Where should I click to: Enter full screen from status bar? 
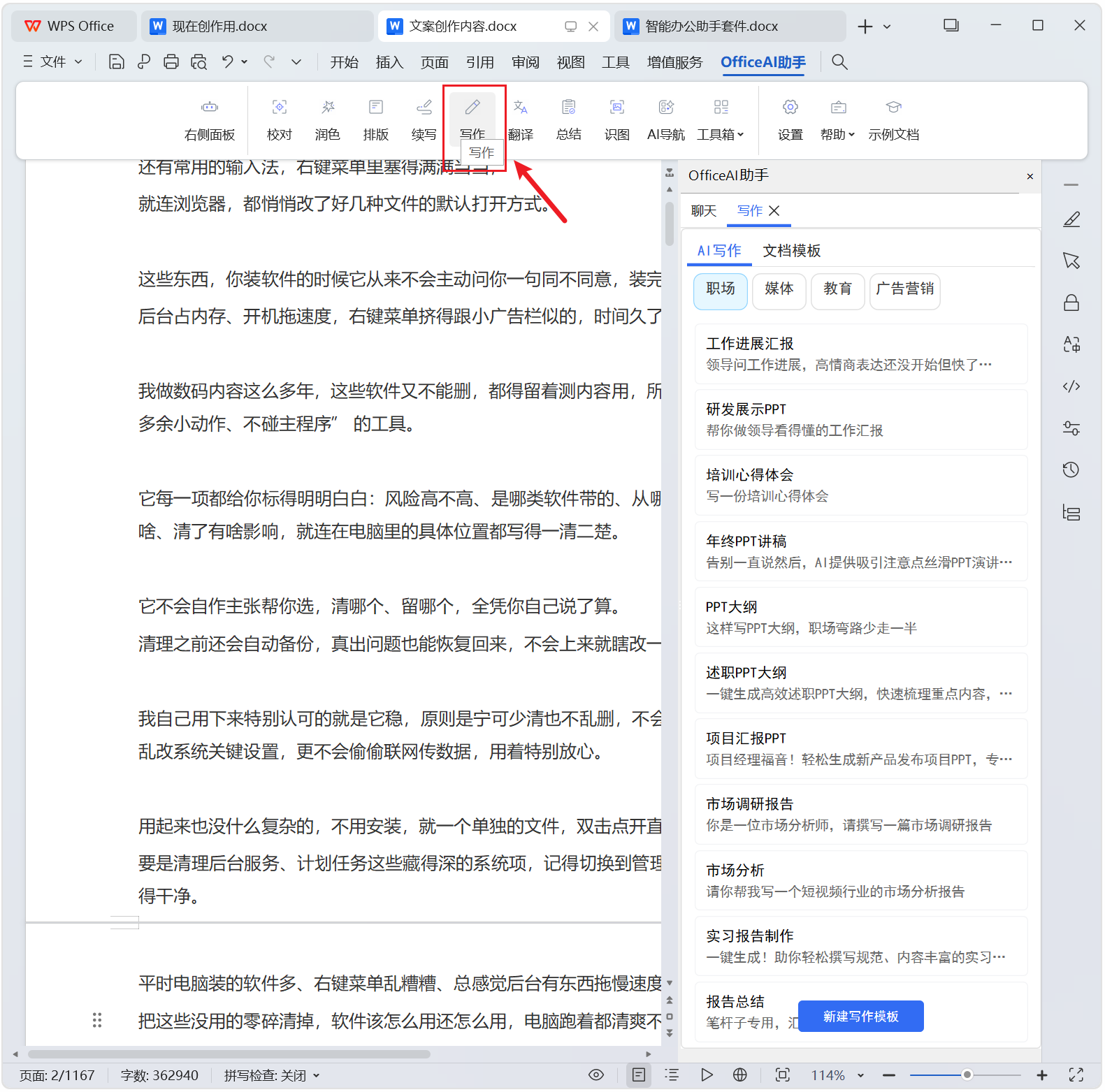pos(1076,1075)
